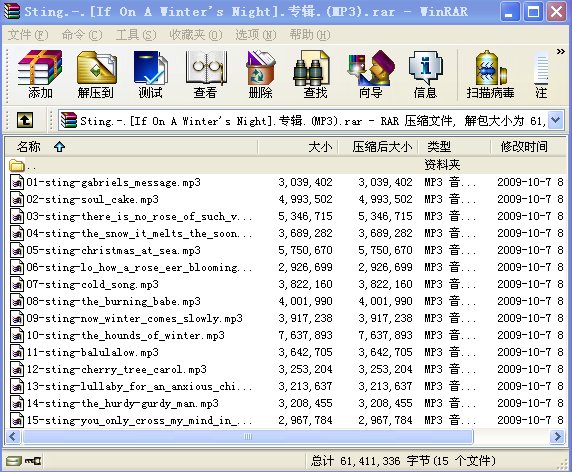Image resolution: width=572 pixels, height=472 pixels.
Task: Launch the 向导 (Wizard) tool
Action: [x=370, y=74]
